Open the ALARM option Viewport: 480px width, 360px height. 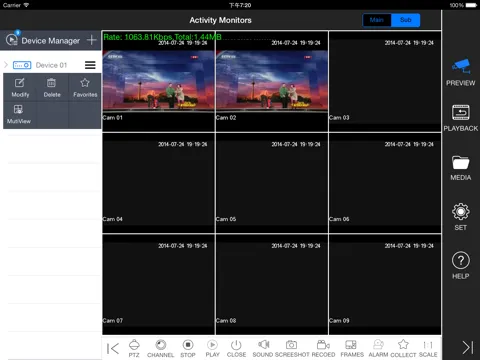[x=378, y=348]
